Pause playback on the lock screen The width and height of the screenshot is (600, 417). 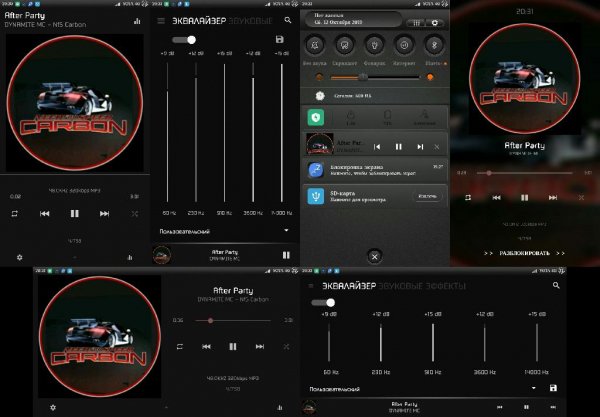525,197
